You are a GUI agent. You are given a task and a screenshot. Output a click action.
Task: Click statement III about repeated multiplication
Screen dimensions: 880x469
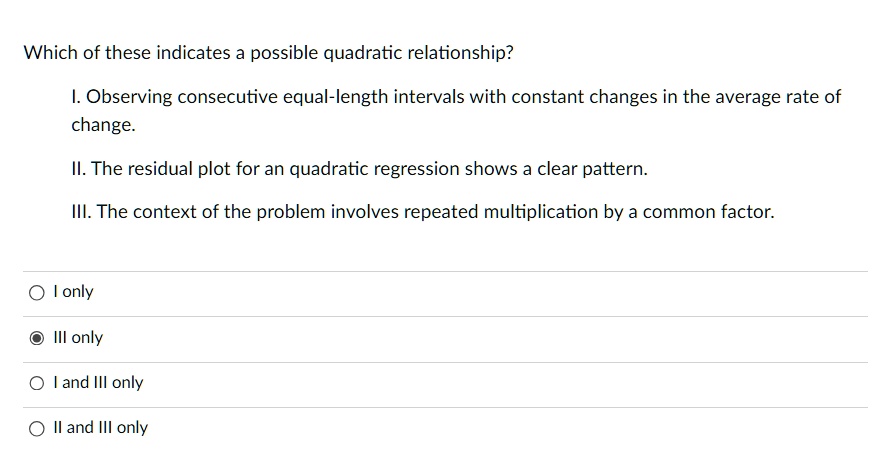coord(422,212)
